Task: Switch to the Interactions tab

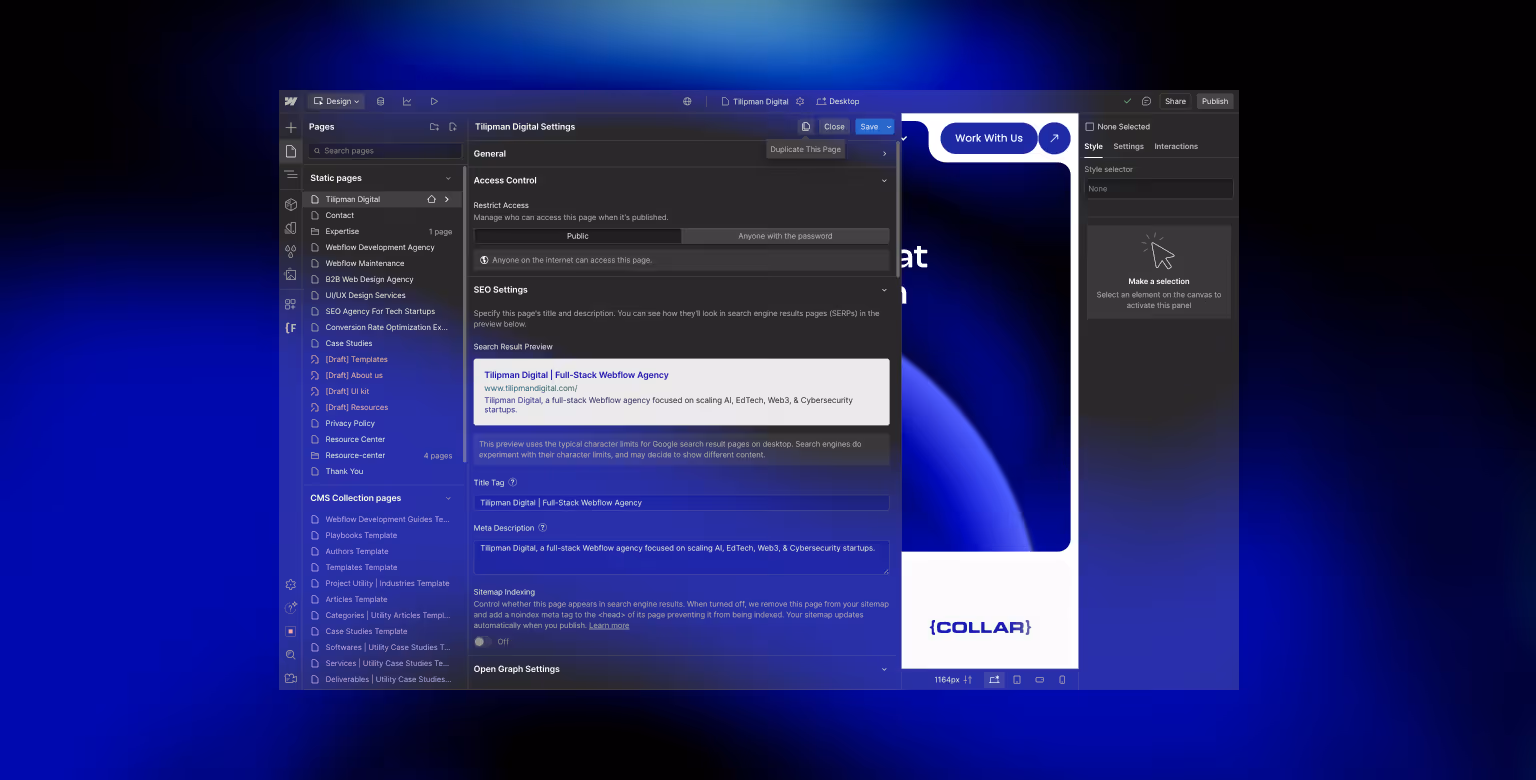Action: [x=1176, y=146]
